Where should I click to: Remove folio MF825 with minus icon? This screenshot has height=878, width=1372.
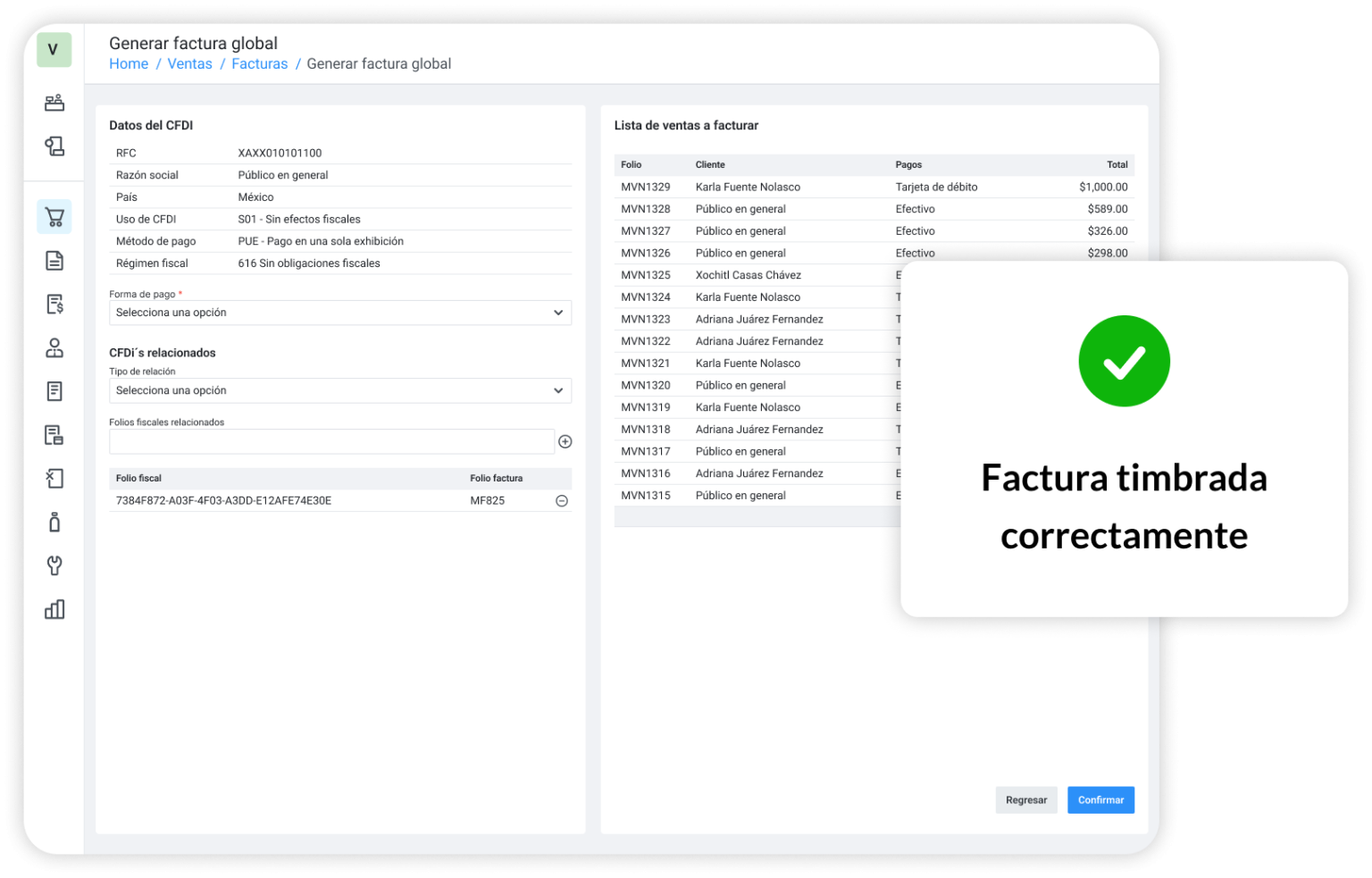tap(562, 501)
